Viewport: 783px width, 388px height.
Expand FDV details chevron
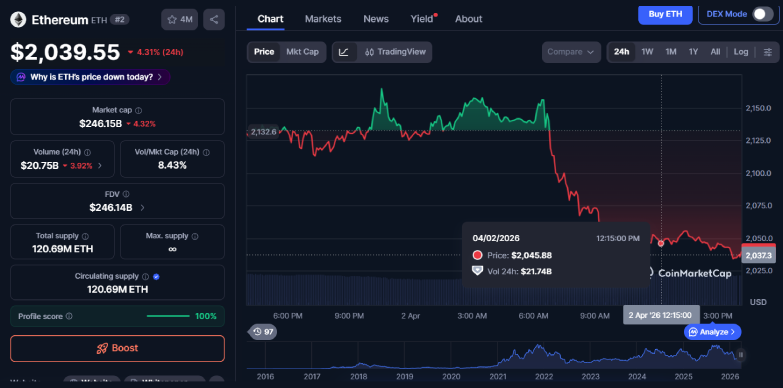tap(142, 207)
